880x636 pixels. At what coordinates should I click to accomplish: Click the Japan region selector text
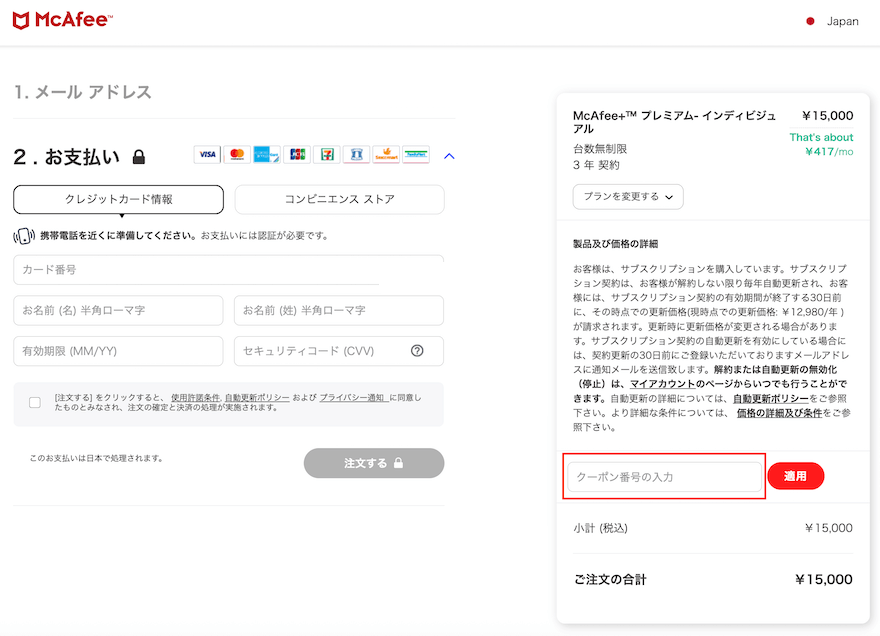[842, 21]
